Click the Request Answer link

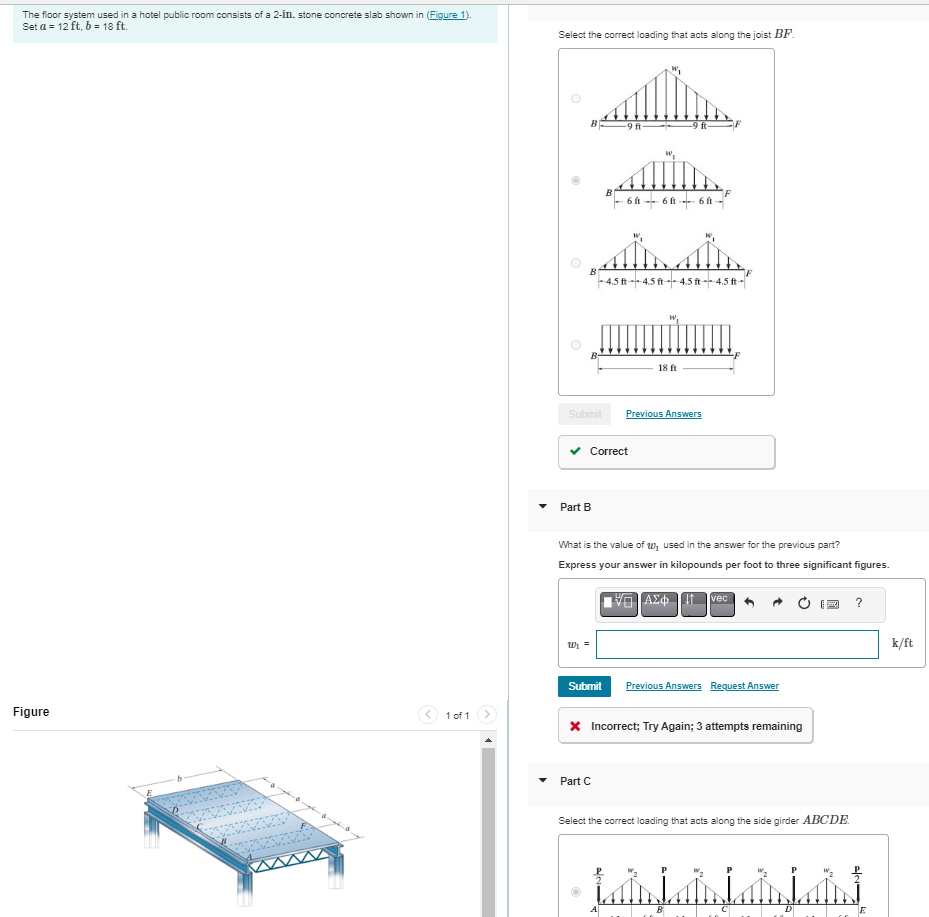(744, 686)
